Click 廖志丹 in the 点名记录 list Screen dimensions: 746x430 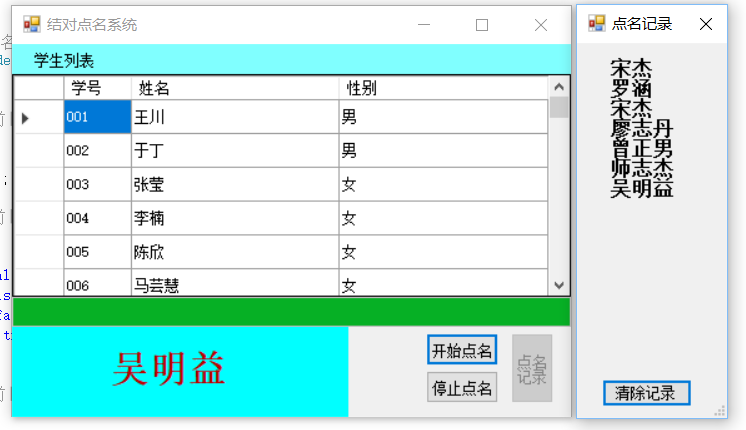642,128
